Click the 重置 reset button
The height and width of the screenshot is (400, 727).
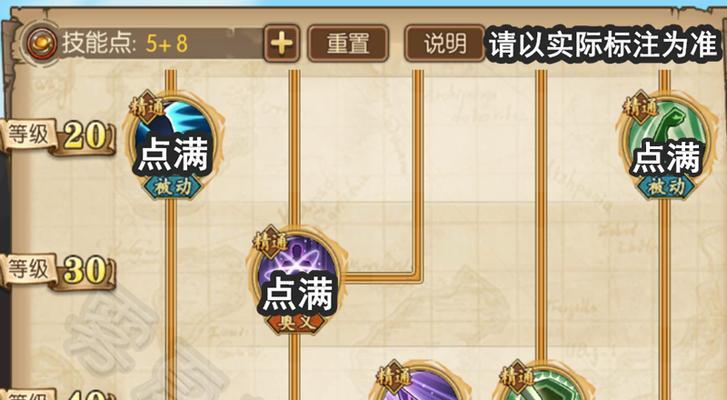[348, 44]
